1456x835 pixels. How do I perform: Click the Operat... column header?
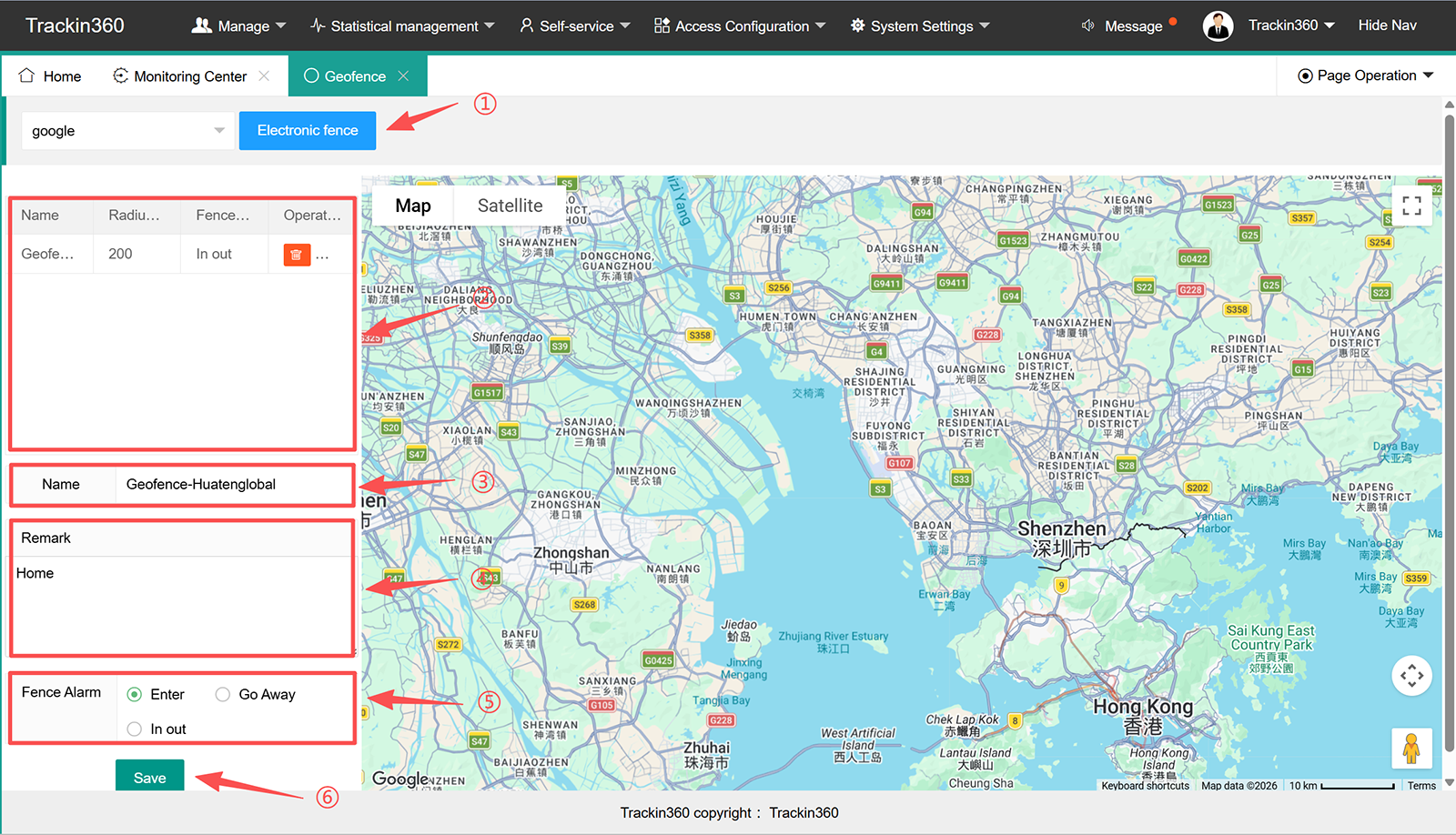click(x=311, y=216)
